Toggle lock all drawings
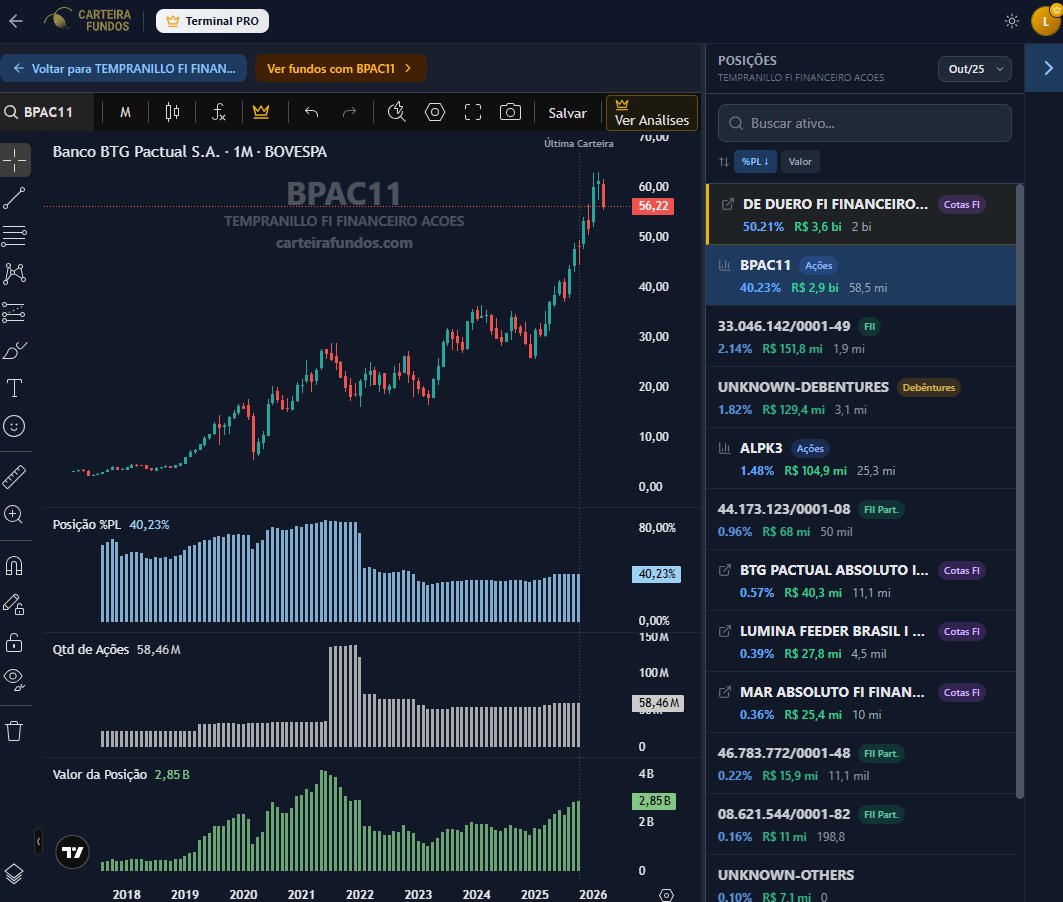The height and width of the screenshot is (902, 1063). click(15, 642)
